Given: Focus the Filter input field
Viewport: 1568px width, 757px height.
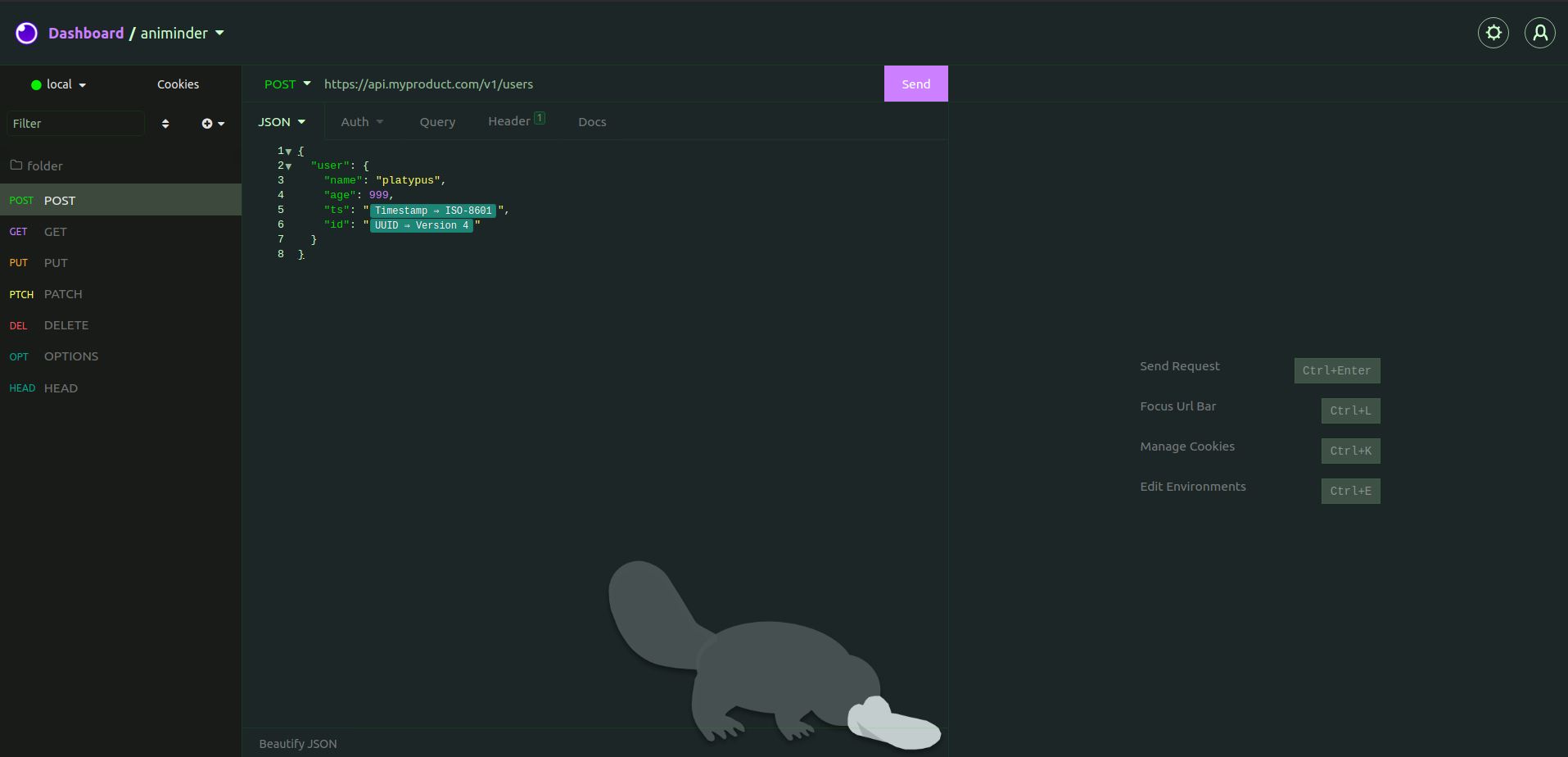Looking at the screenshot, I should point(75,124).
